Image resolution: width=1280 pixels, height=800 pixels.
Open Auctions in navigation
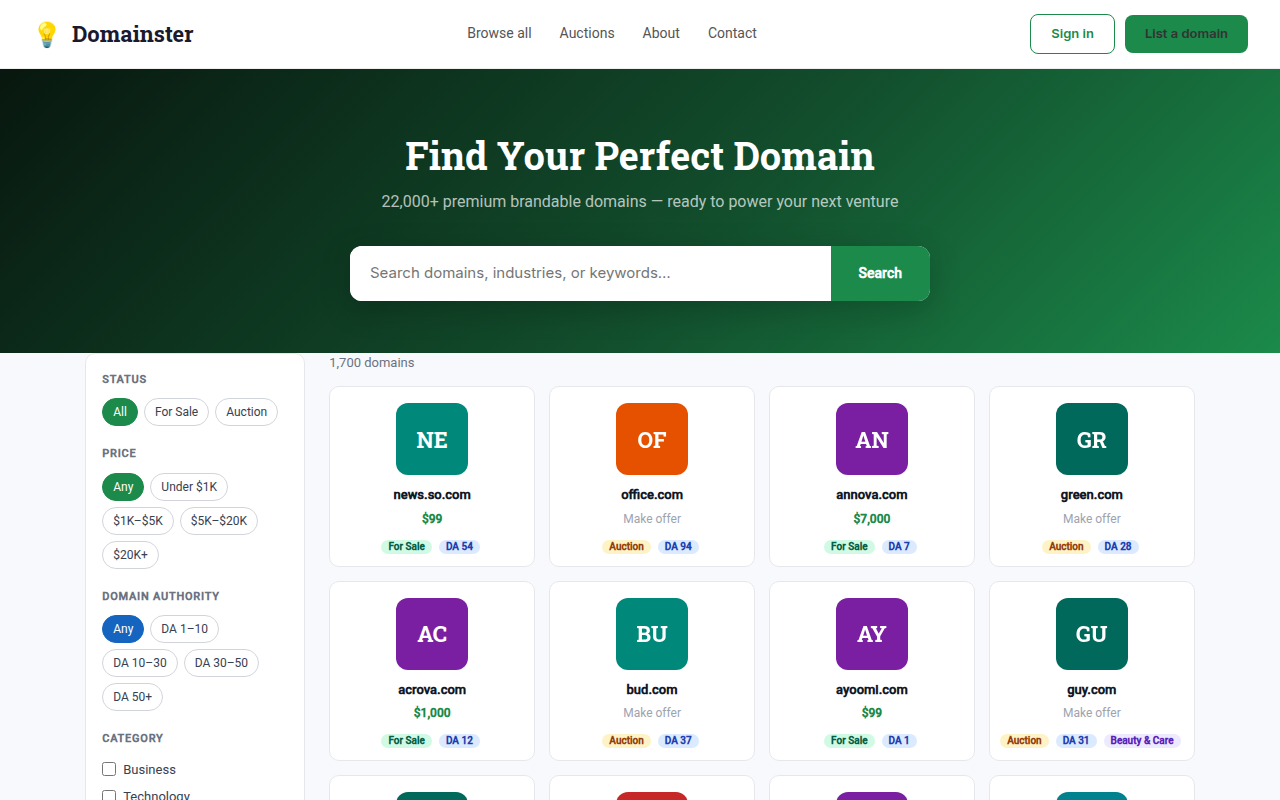[587, 33]
